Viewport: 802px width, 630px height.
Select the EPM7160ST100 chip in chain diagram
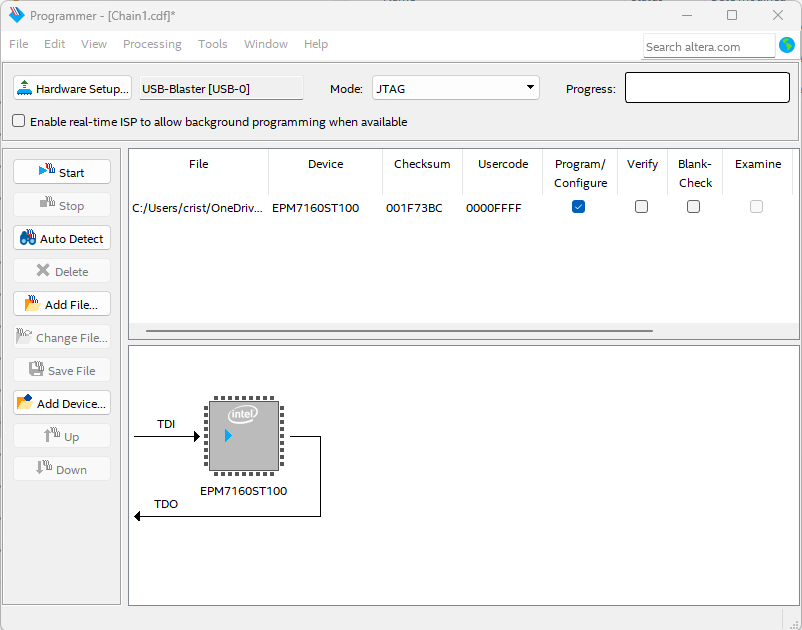point(244,436)
